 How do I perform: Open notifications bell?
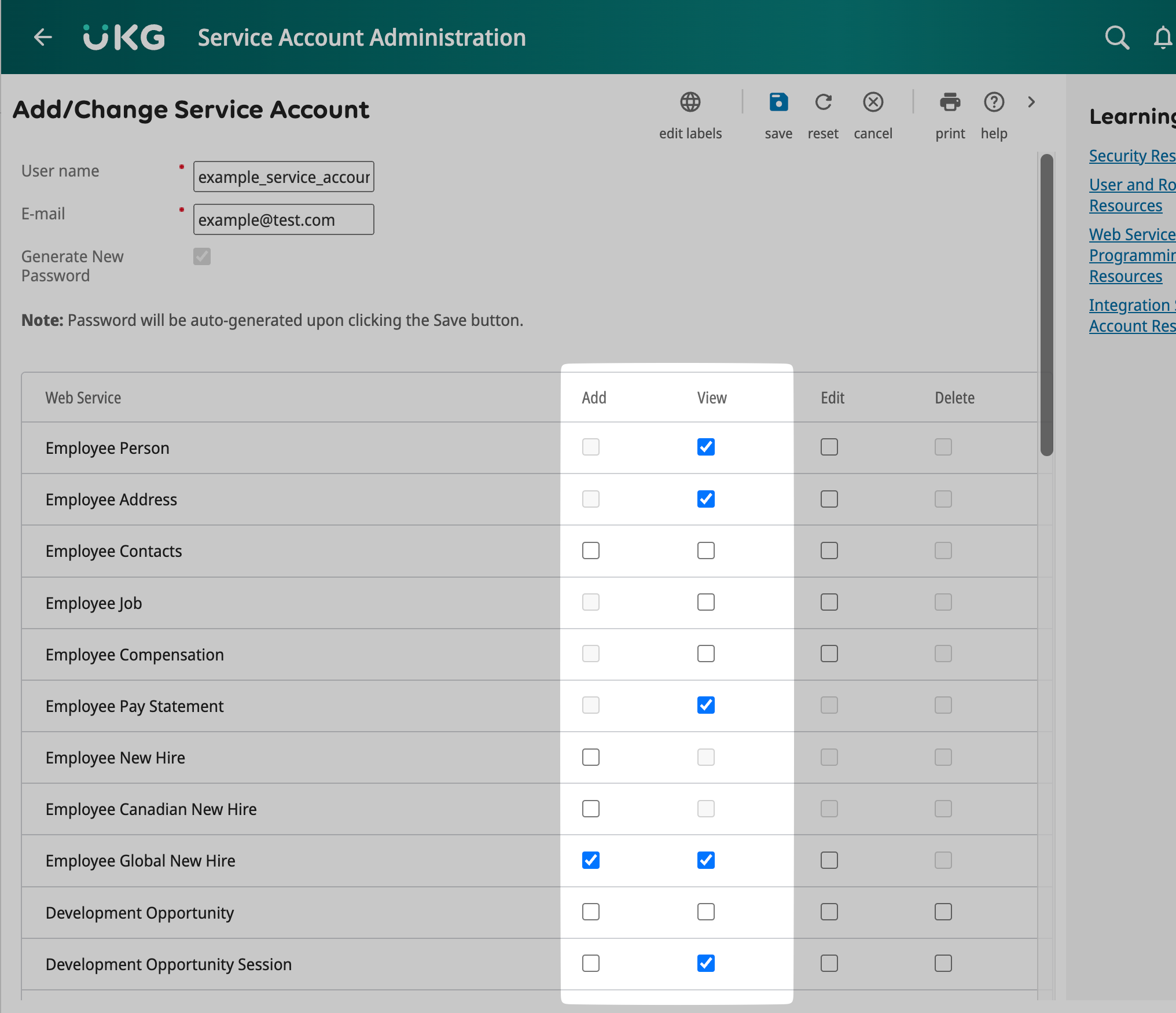tap(1163, 38)
